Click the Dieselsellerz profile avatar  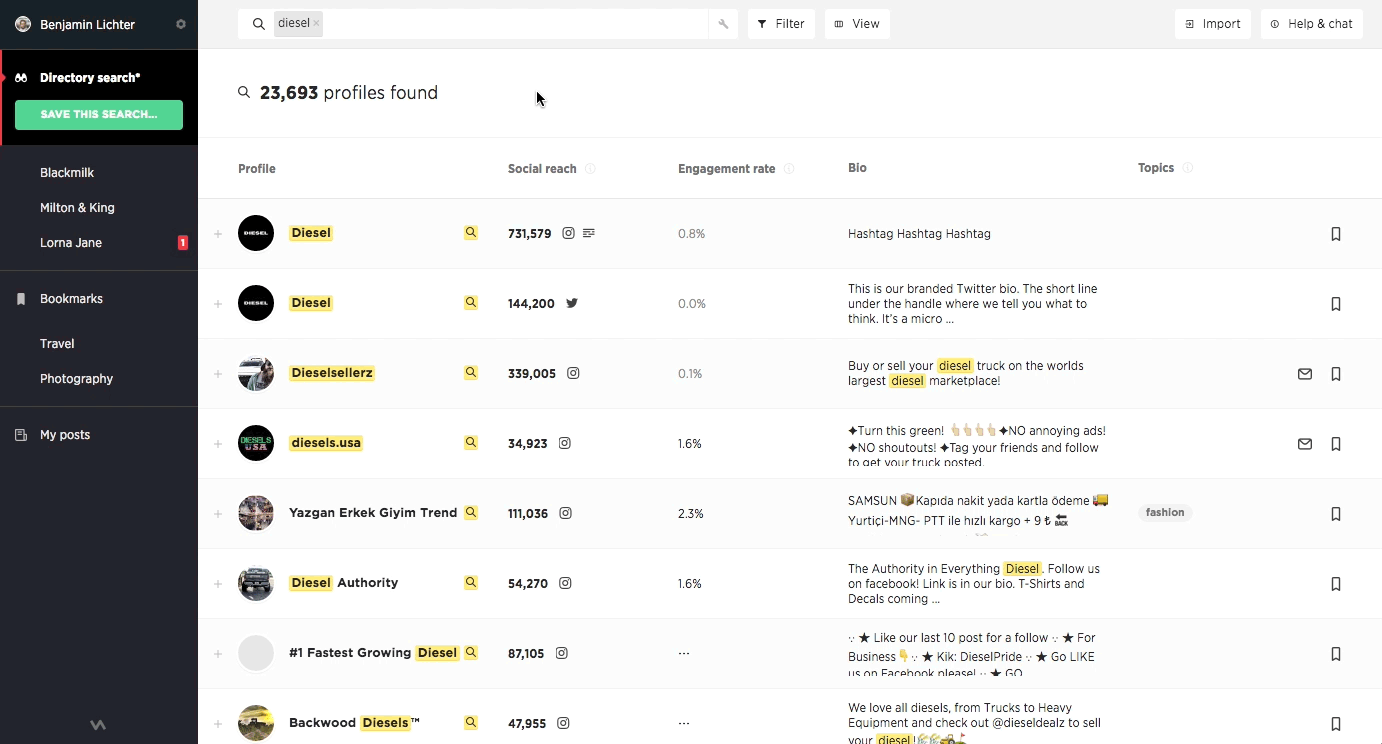[256, 373]
